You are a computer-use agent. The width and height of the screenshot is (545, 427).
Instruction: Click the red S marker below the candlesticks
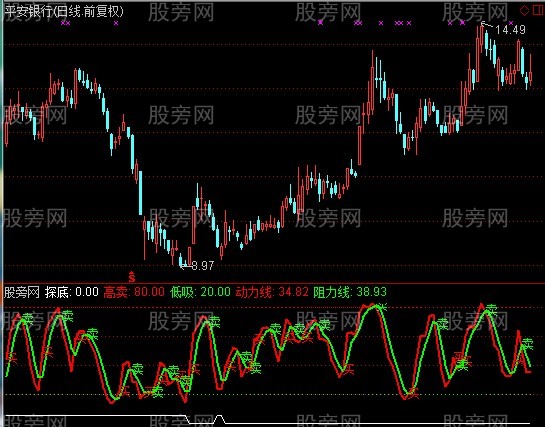[x=131, y=277]
